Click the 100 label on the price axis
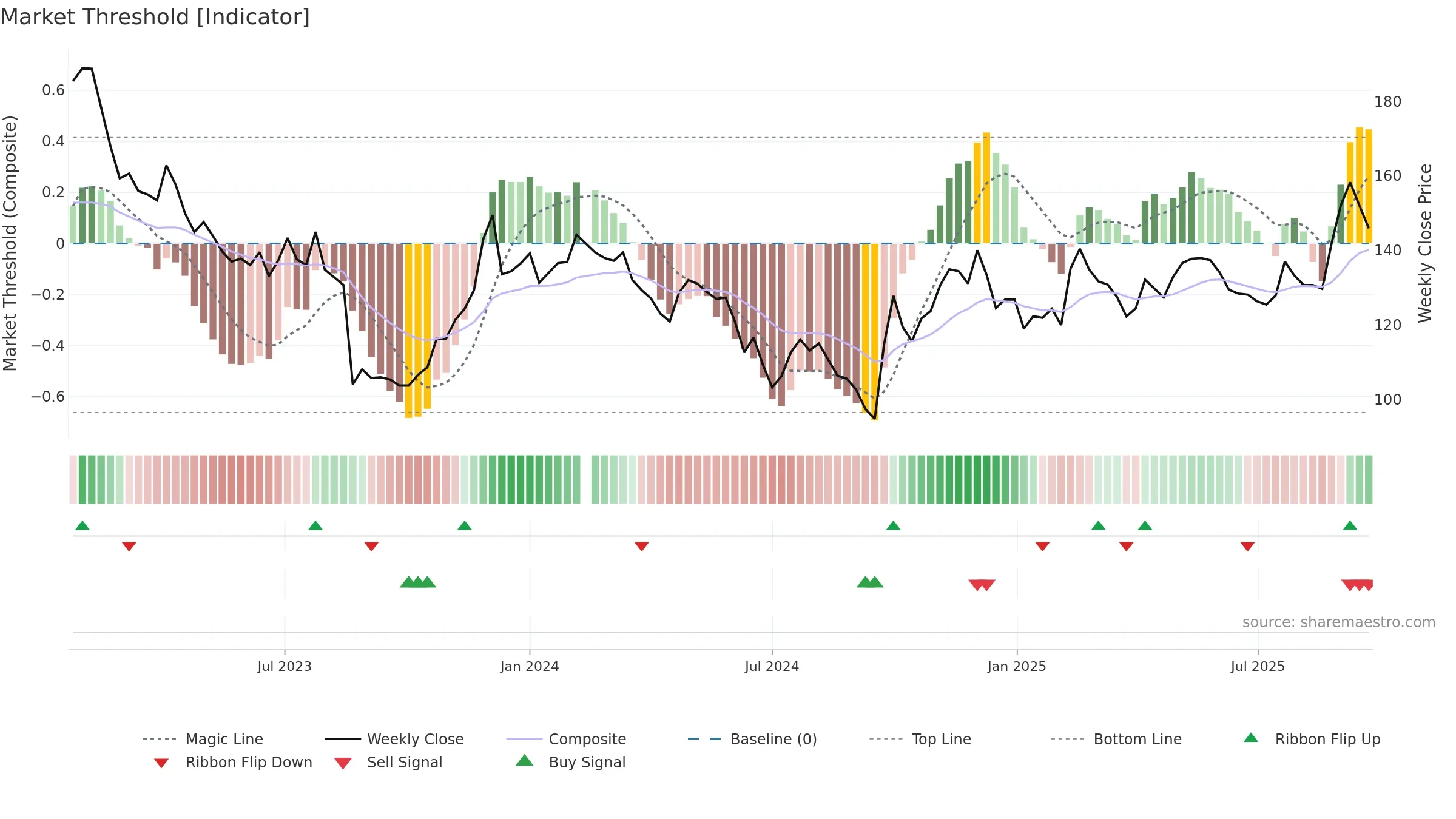The width and height of the screenshot is (1456, 819). (x=1388, y=400)
